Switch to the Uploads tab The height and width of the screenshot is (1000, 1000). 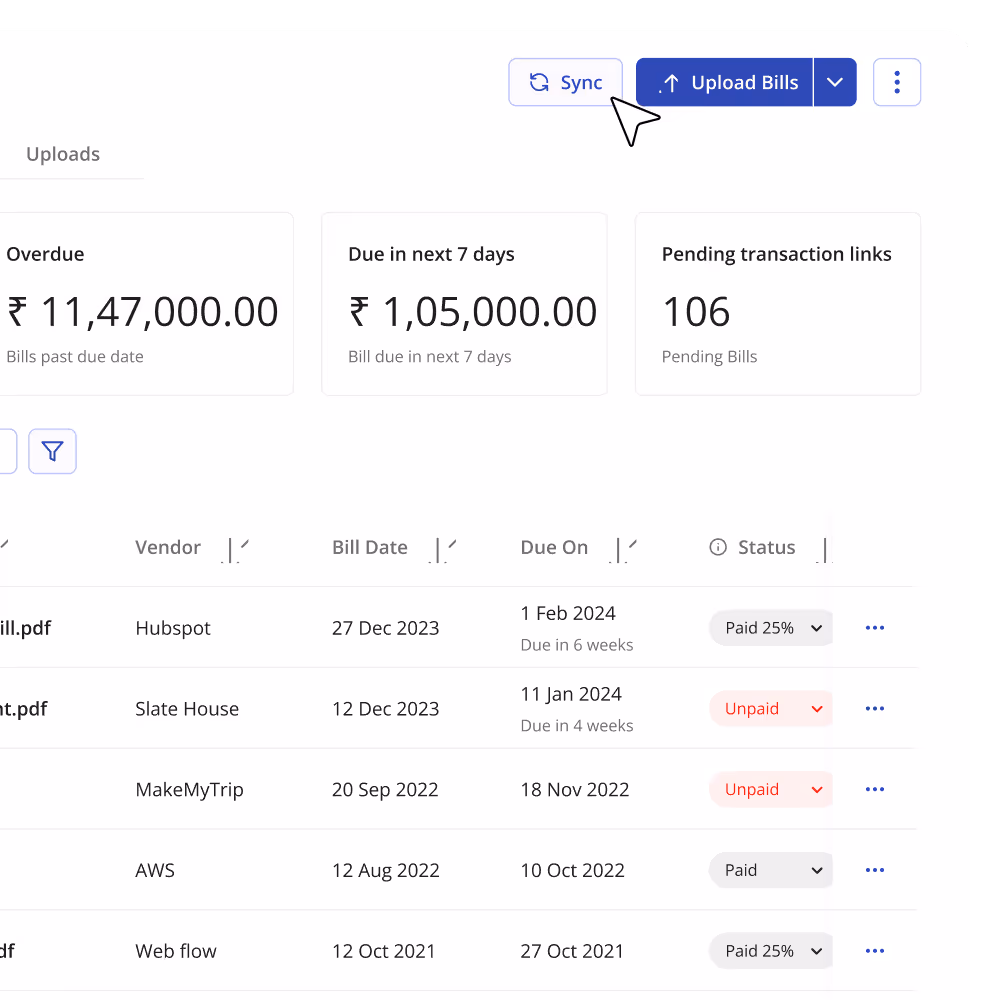[x=63, y=154]
